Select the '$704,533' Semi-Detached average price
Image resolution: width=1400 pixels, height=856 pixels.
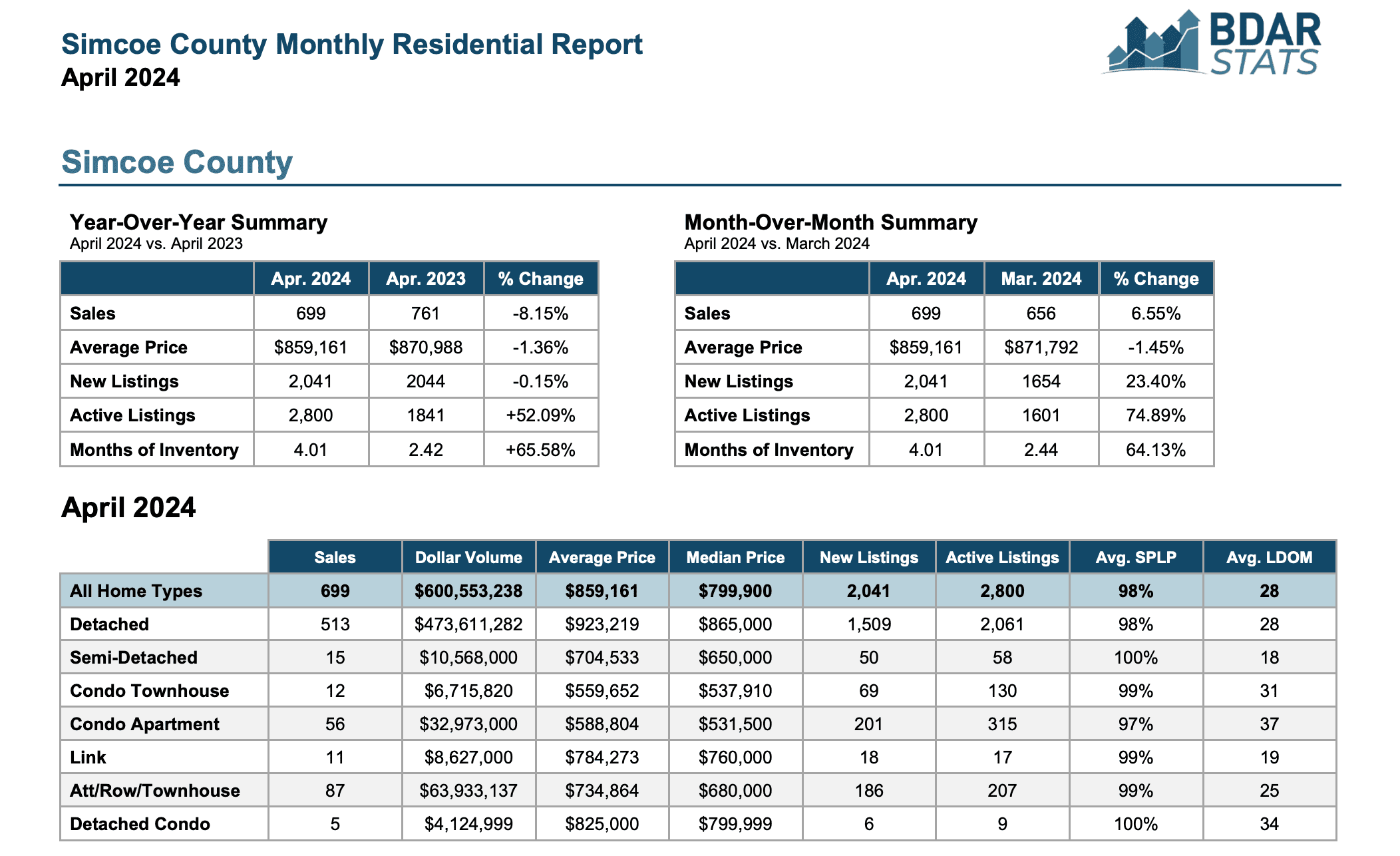tap(602, 658)
